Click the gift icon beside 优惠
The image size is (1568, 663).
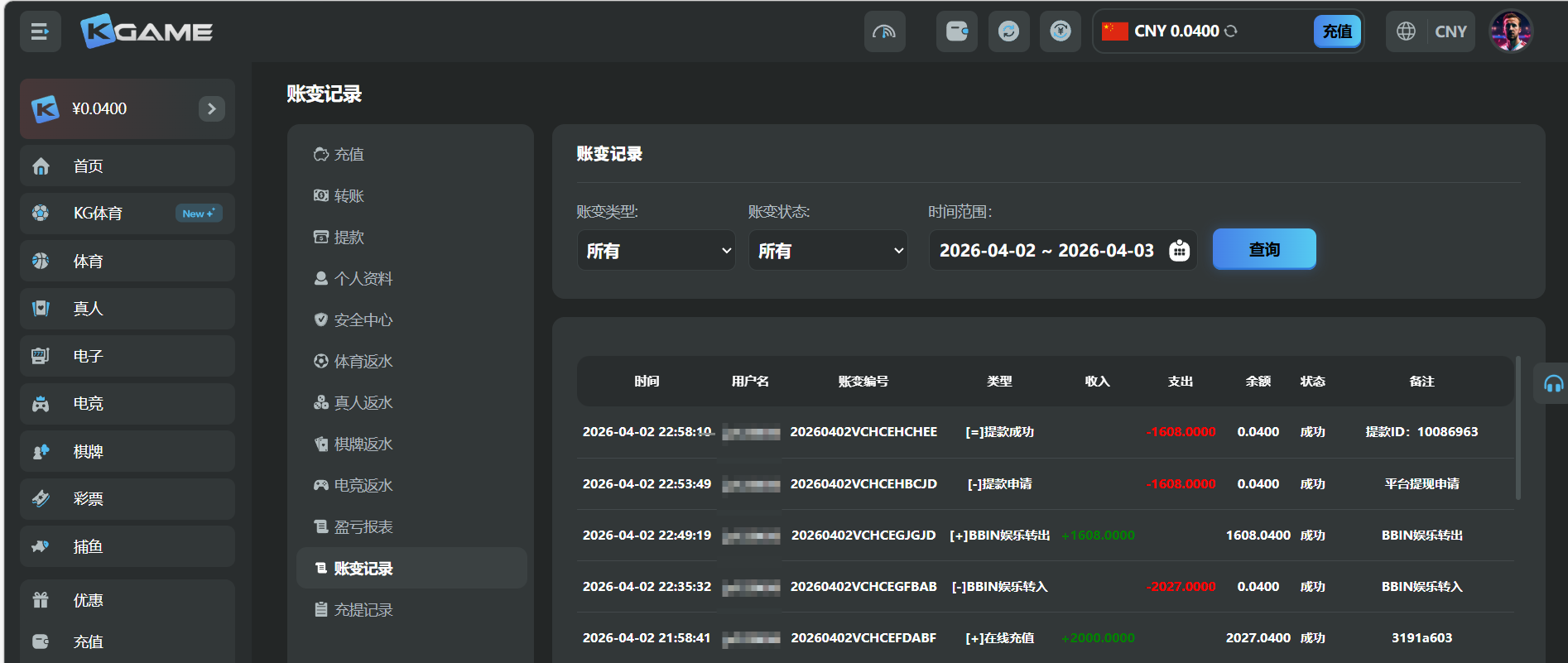tap(41, 600)
